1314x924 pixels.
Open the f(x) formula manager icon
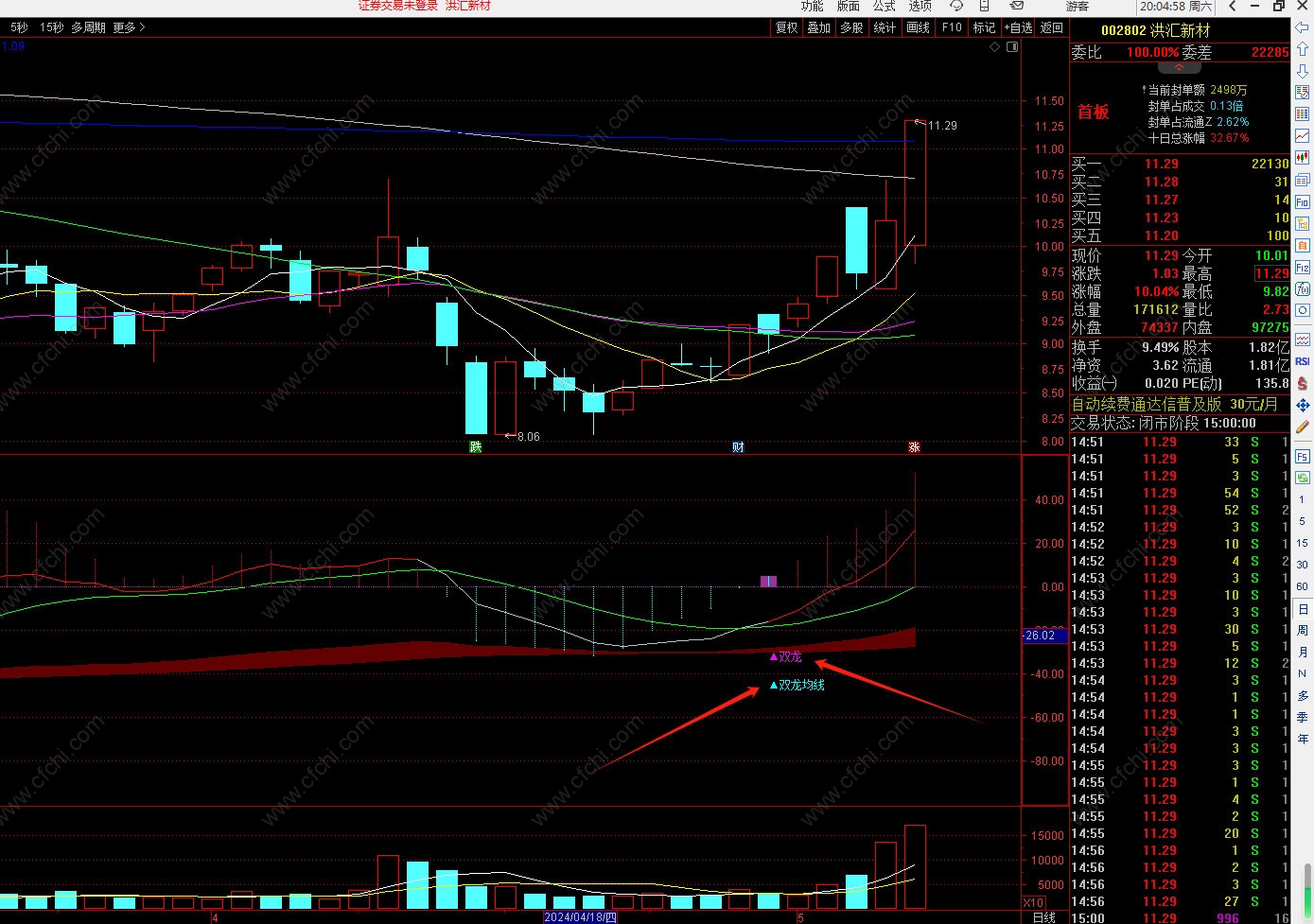point(1303,288)
